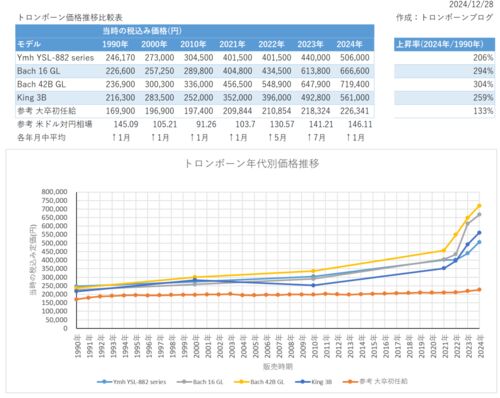500x398 pixels.
Task: Select the cell with value 226,341
Action: click(x=355, y=111)
